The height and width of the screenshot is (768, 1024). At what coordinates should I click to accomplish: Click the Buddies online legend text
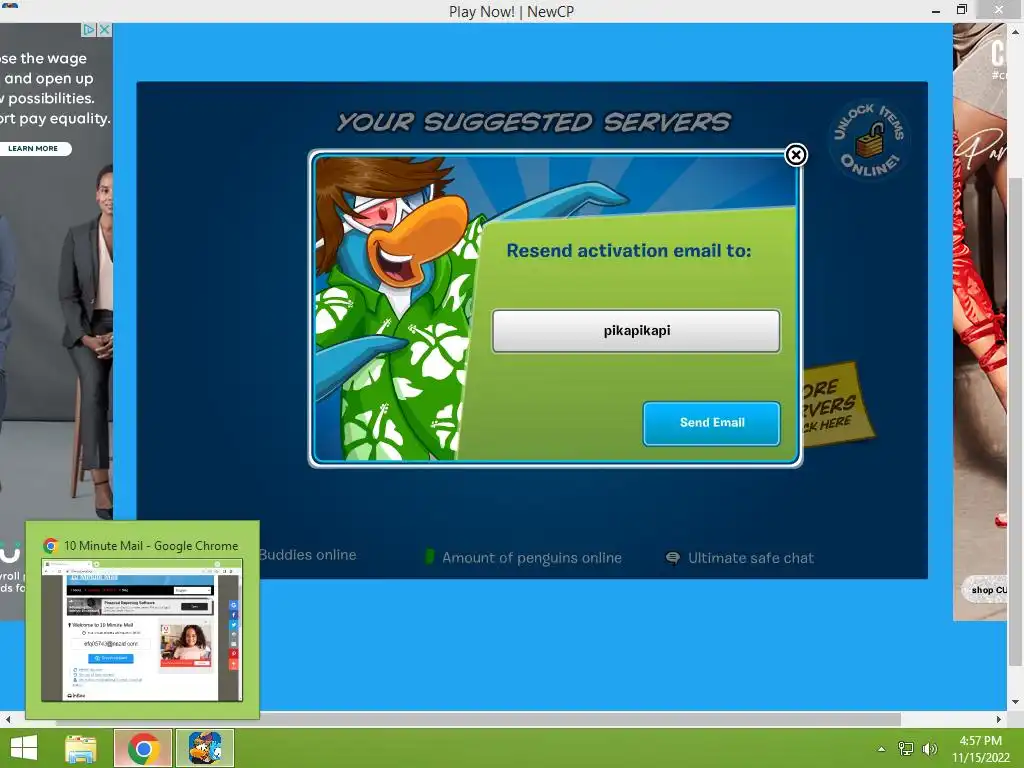pos(308,555)
